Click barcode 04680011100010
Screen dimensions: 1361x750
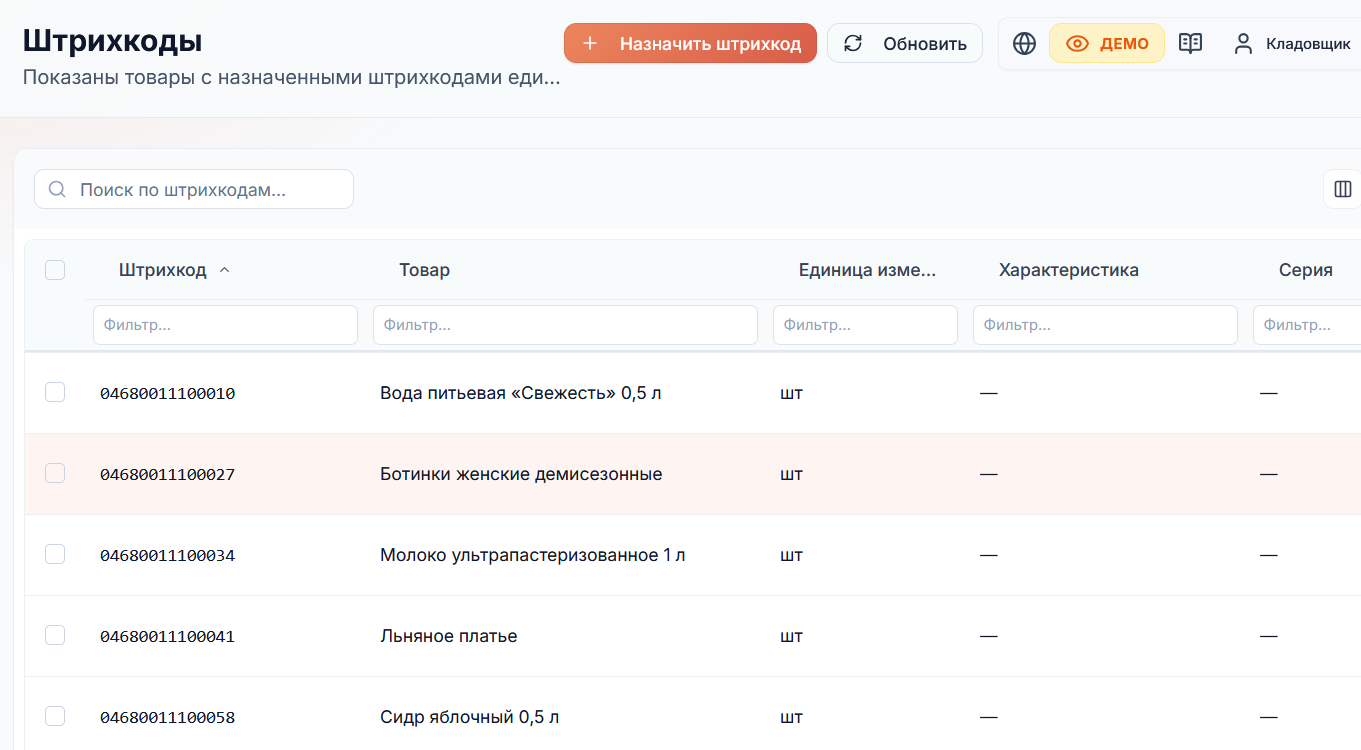pyautogui.click(x=167, y=393)
